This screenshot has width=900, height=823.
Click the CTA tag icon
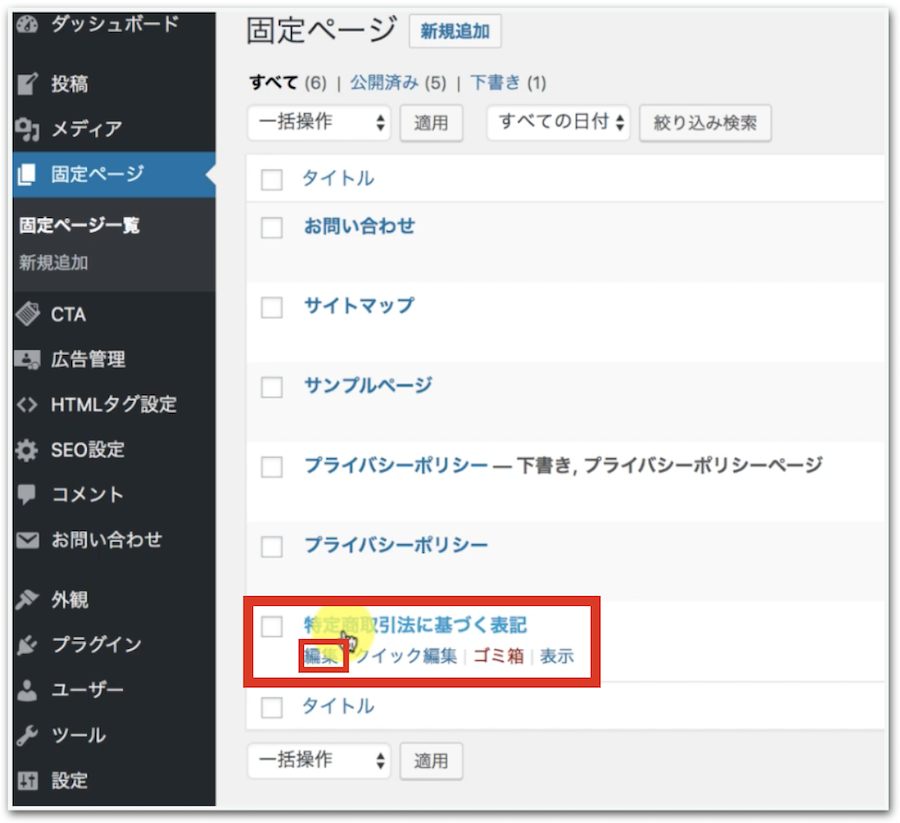(x=27, y=314)
